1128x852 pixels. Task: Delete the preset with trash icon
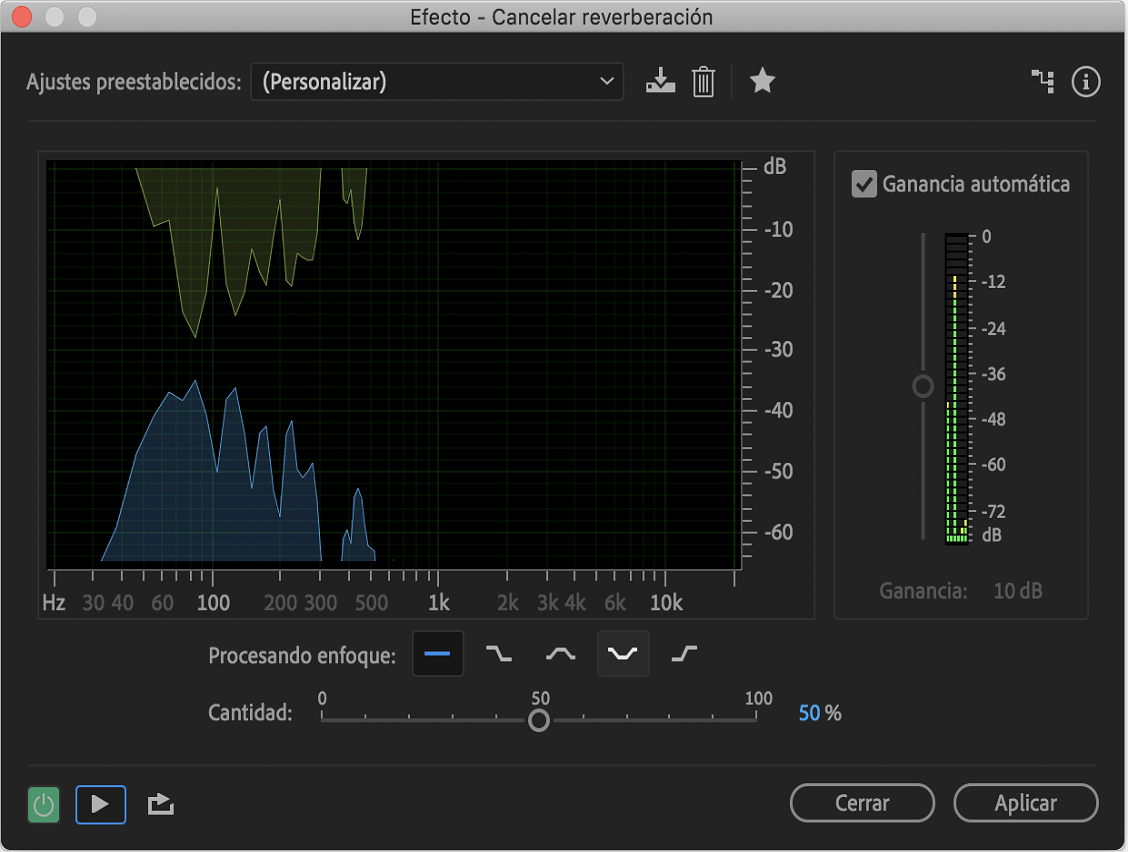click(704, 81)
